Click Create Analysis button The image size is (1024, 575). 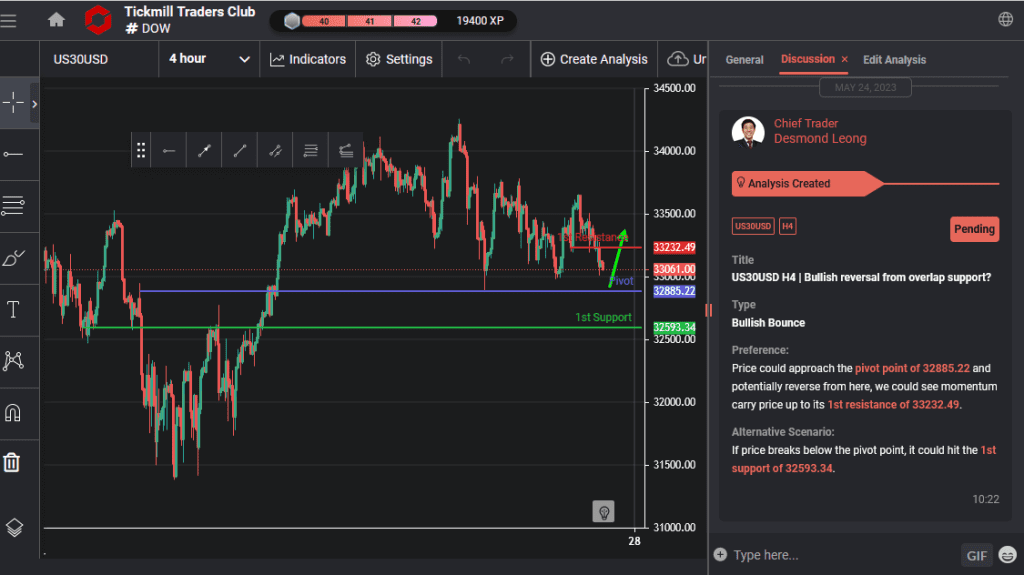(x=594, y=59)
